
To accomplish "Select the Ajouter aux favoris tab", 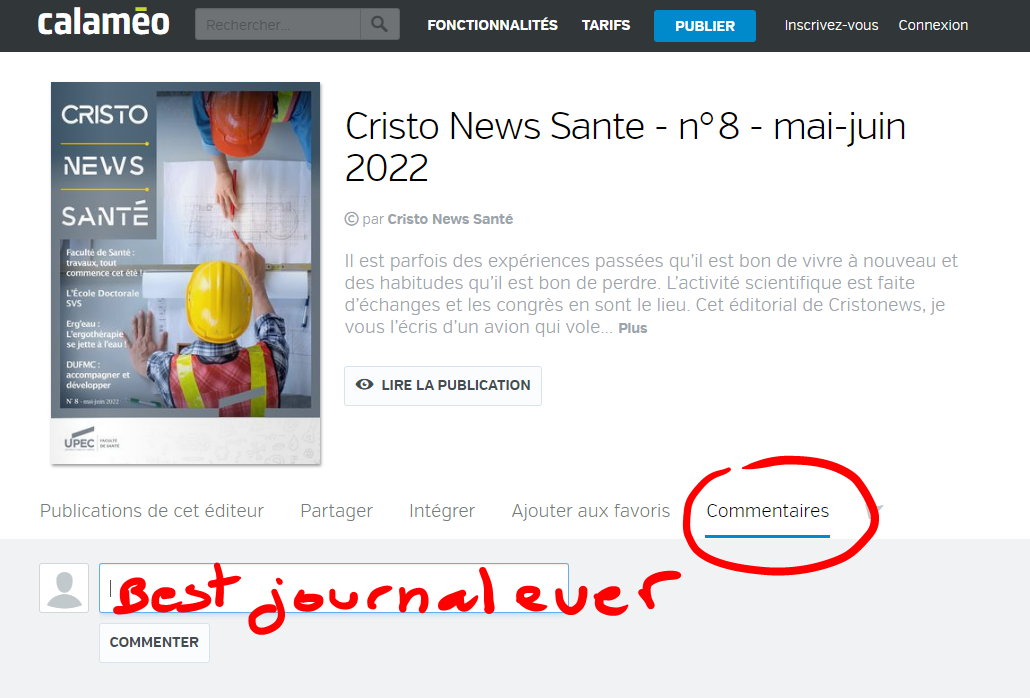I will (591, 510).
